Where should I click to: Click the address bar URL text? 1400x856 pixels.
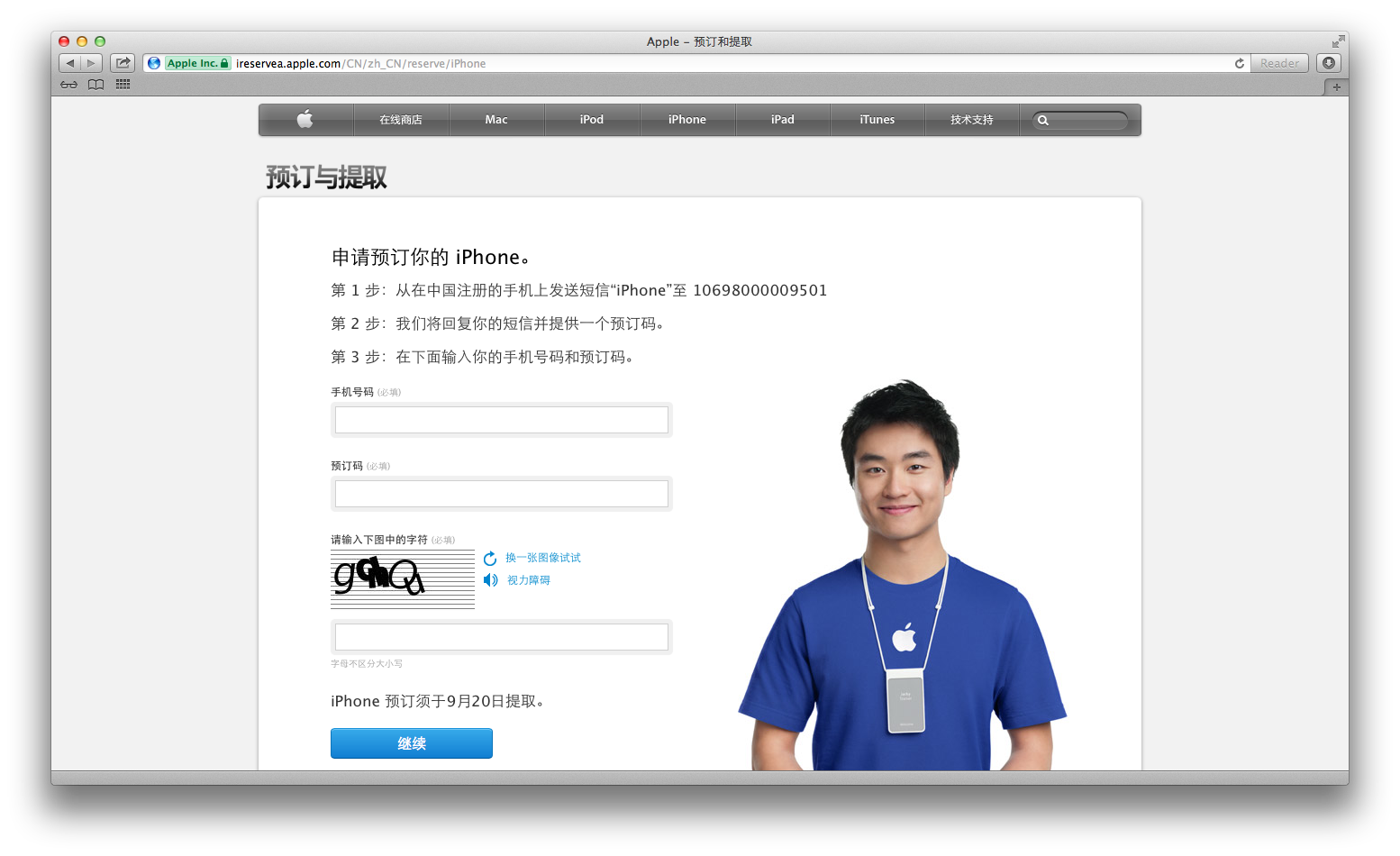360,63
